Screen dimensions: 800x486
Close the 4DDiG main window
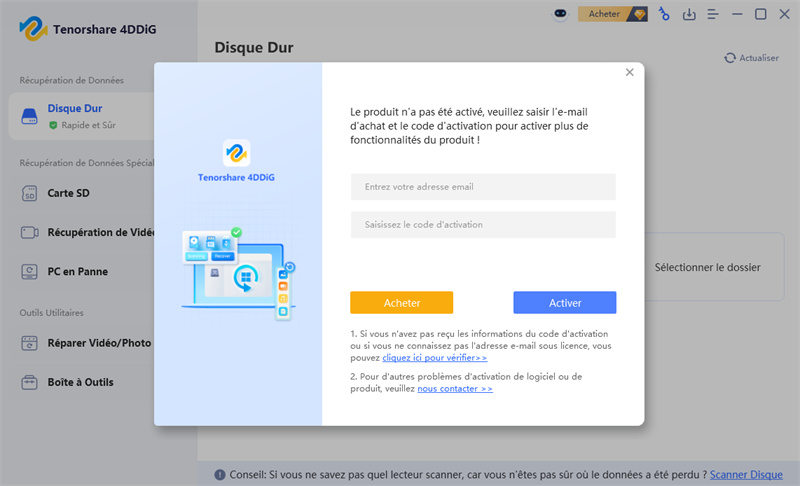point(785,14)
